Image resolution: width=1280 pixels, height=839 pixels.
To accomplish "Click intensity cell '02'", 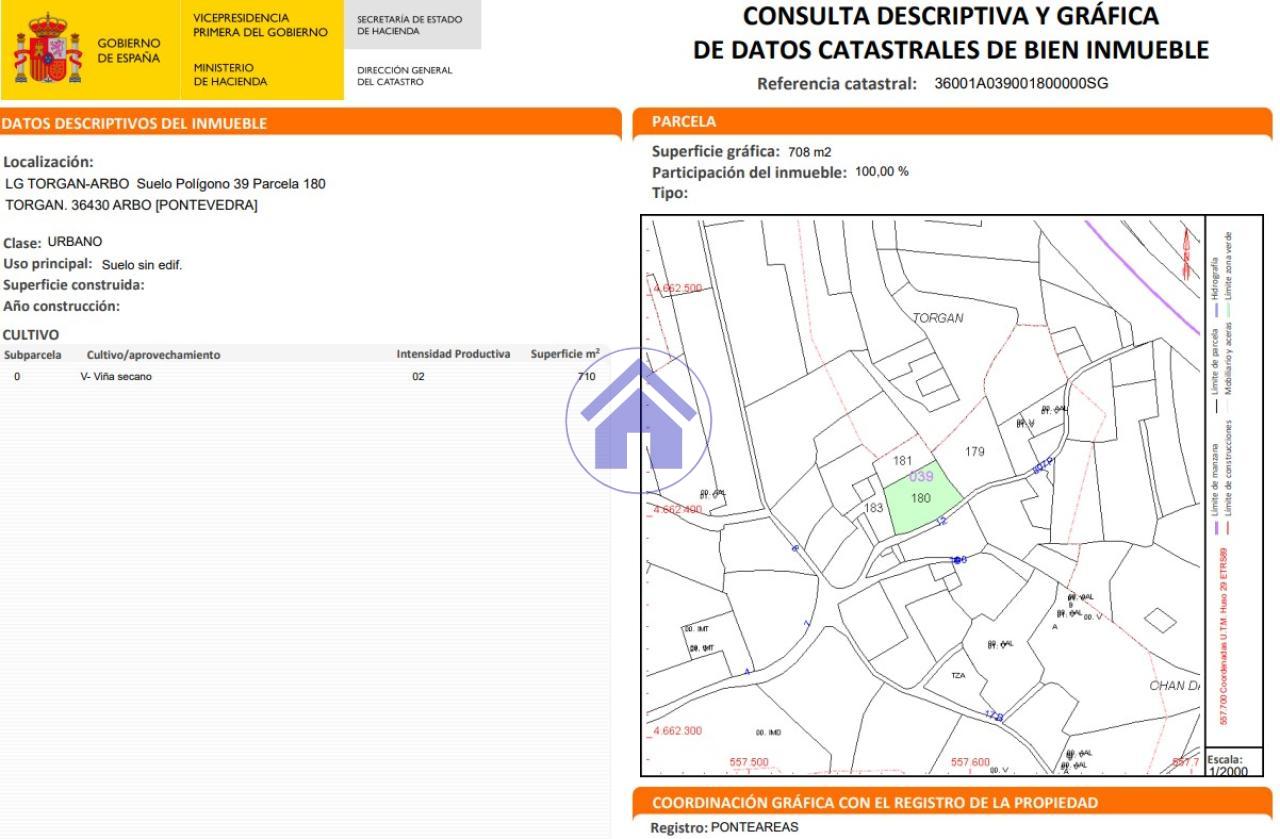I will 419,377.
